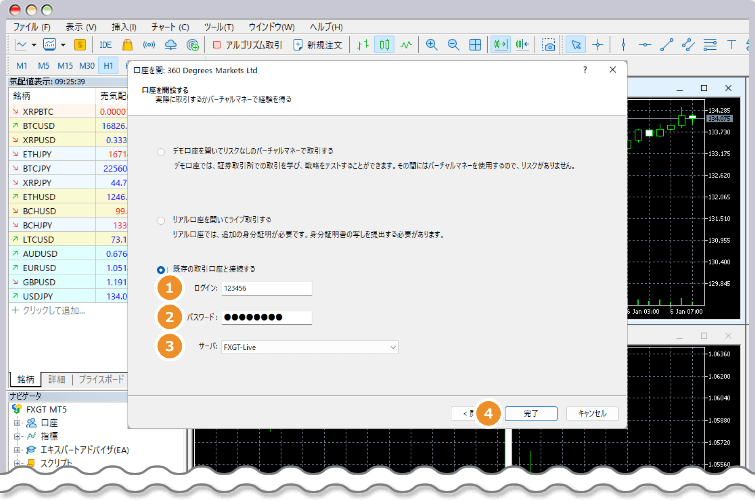755x500 pixels.
Task: Open the ヘルプ(H) menu
Action: click(x=326, y=27)
